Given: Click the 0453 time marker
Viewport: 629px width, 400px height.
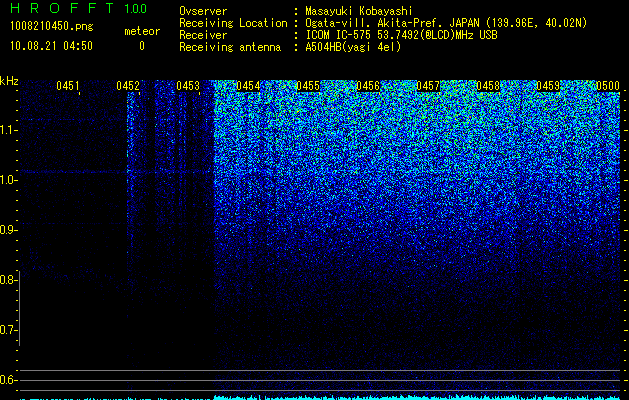Looking at the screenshot, I should click(x=188, y=86).
